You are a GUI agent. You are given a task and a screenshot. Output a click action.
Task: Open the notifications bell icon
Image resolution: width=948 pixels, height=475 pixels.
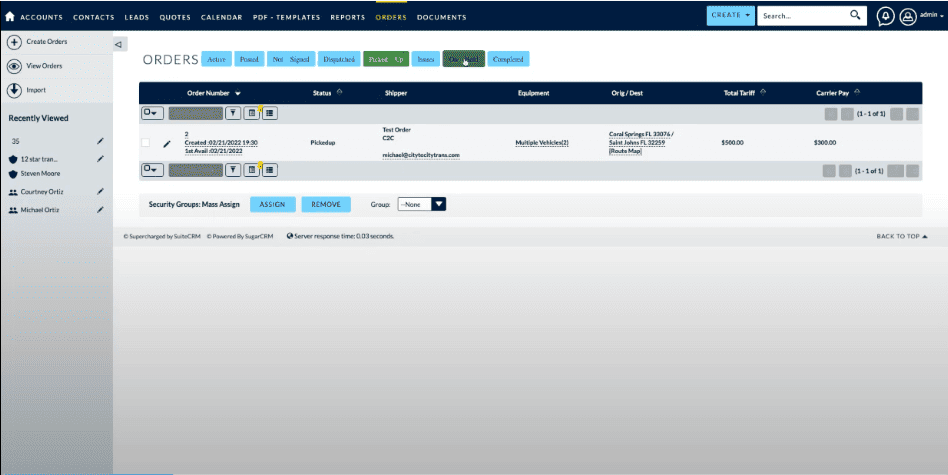pyautogui.click(x=885, y=16)
